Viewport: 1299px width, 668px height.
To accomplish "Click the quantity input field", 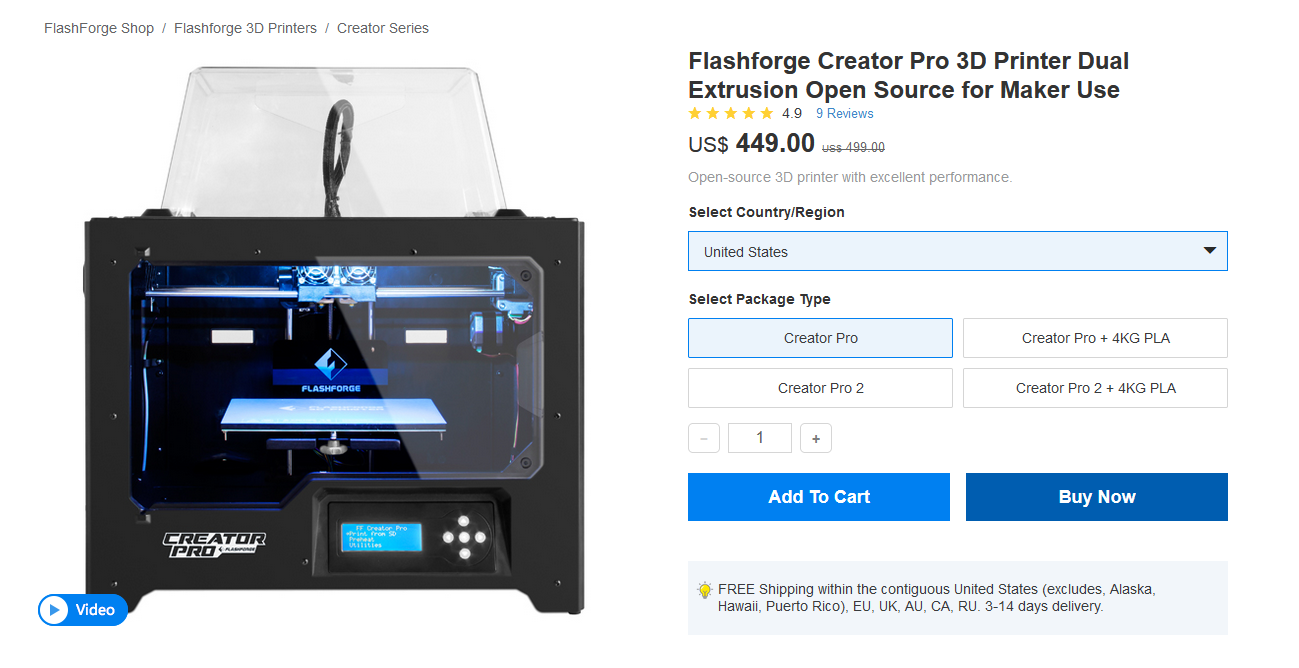I will (760, 438).
